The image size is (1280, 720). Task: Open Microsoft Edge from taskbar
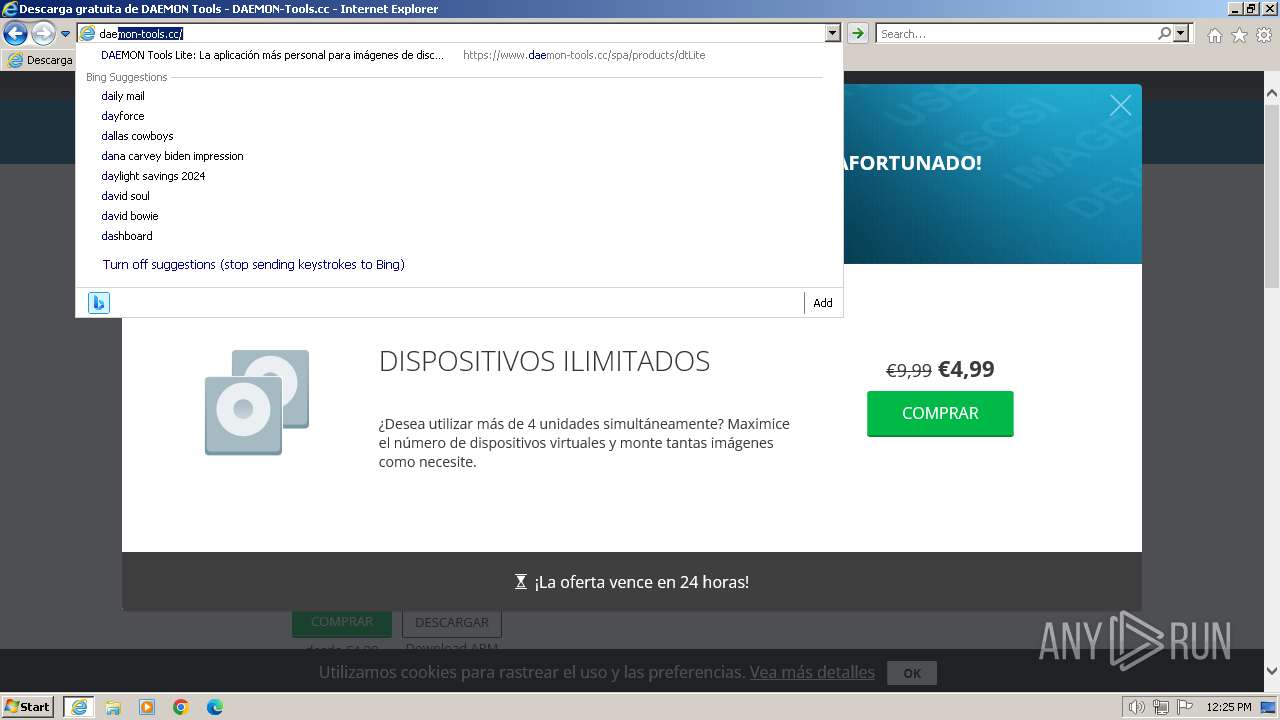[x=215, y=707]
